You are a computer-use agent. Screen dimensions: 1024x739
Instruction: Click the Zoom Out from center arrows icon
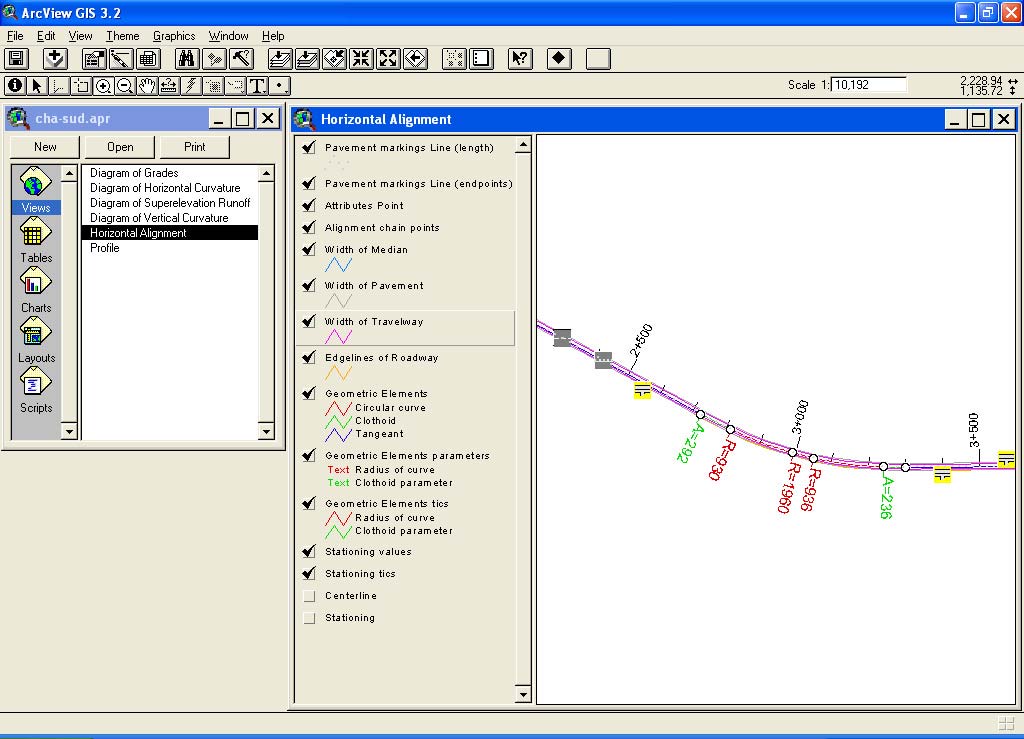(389, 59)
